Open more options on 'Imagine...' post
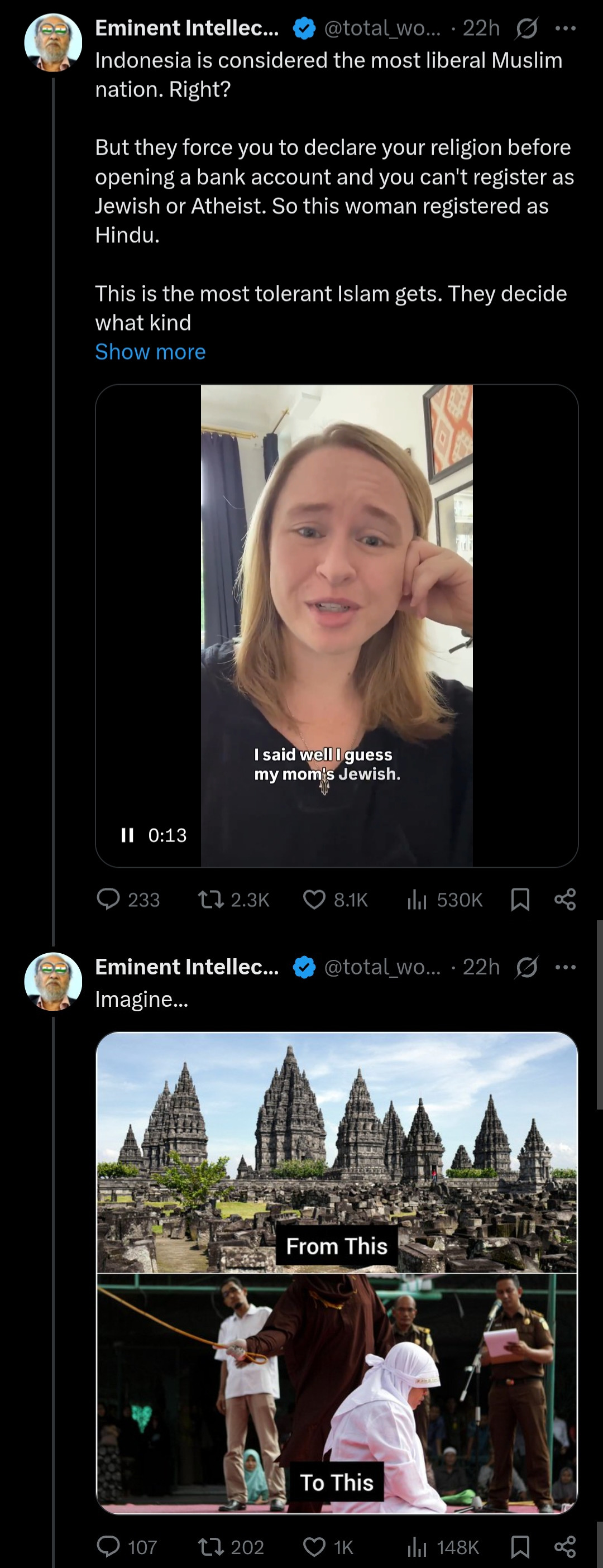This screenshot has width=603, height=1568. pos(566,967)
